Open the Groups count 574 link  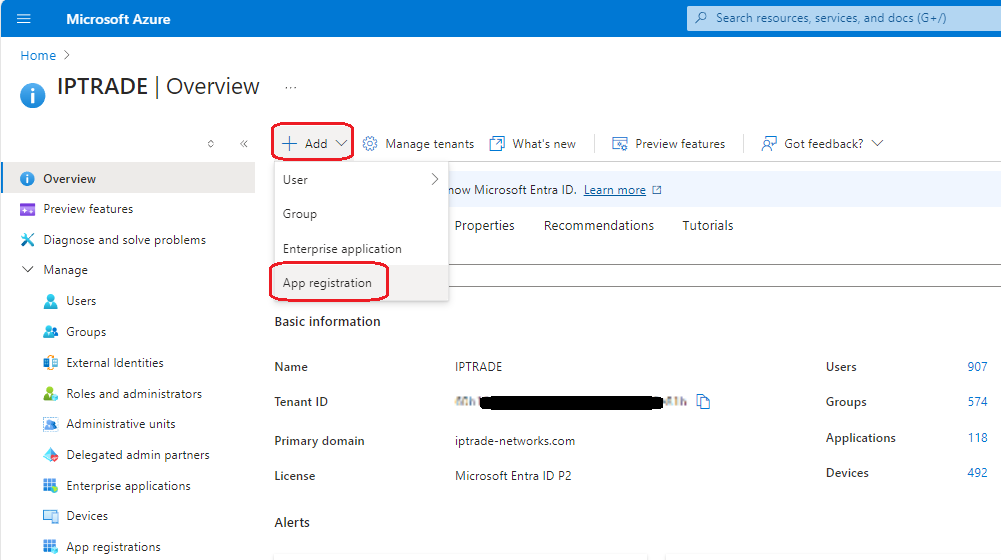coord(977,402)
